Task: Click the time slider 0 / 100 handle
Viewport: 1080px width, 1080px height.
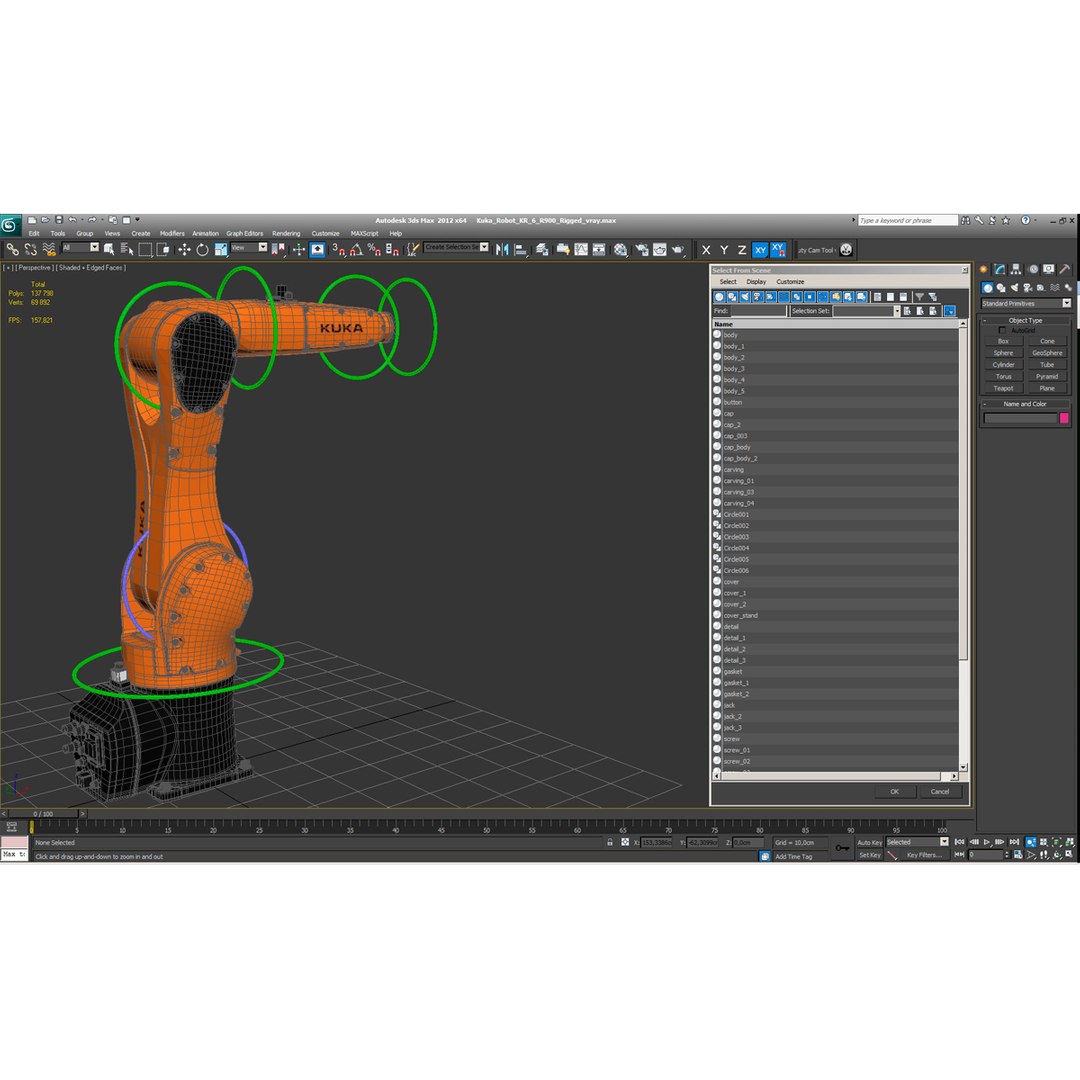Action: coord(43,814)
